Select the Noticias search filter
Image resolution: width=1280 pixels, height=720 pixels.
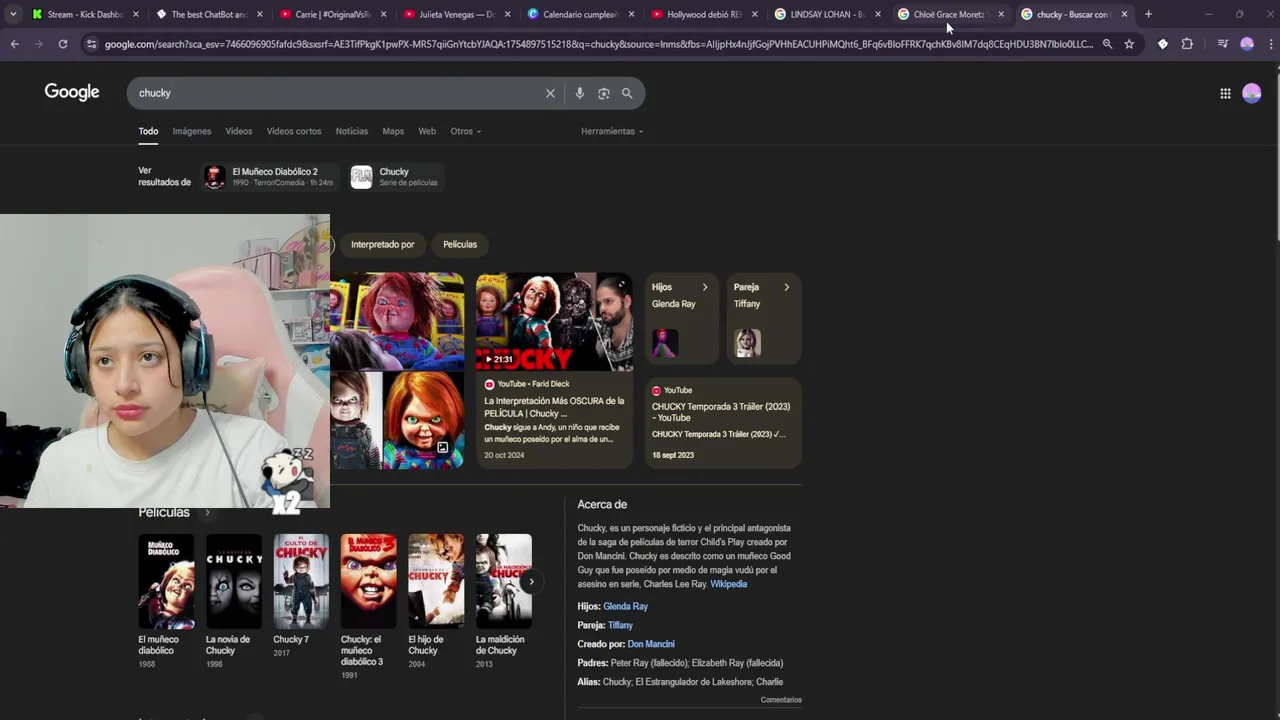pos(352,131)
